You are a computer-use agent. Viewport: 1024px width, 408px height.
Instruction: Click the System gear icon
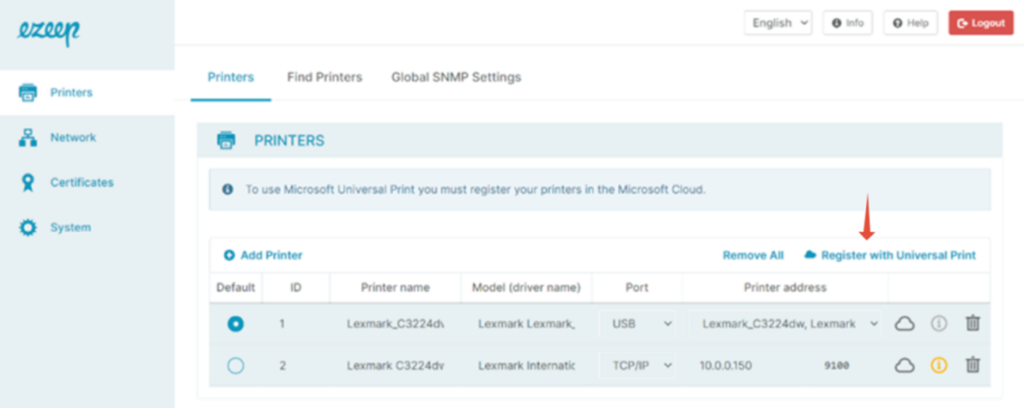pyautogui.click(x=28, y=228)
